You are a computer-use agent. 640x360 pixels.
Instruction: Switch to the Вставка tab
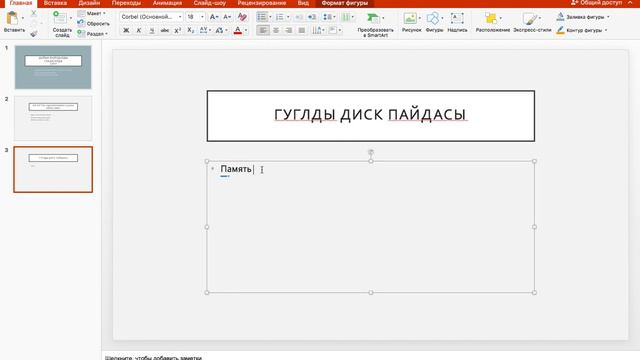click(x=55, y=3)
